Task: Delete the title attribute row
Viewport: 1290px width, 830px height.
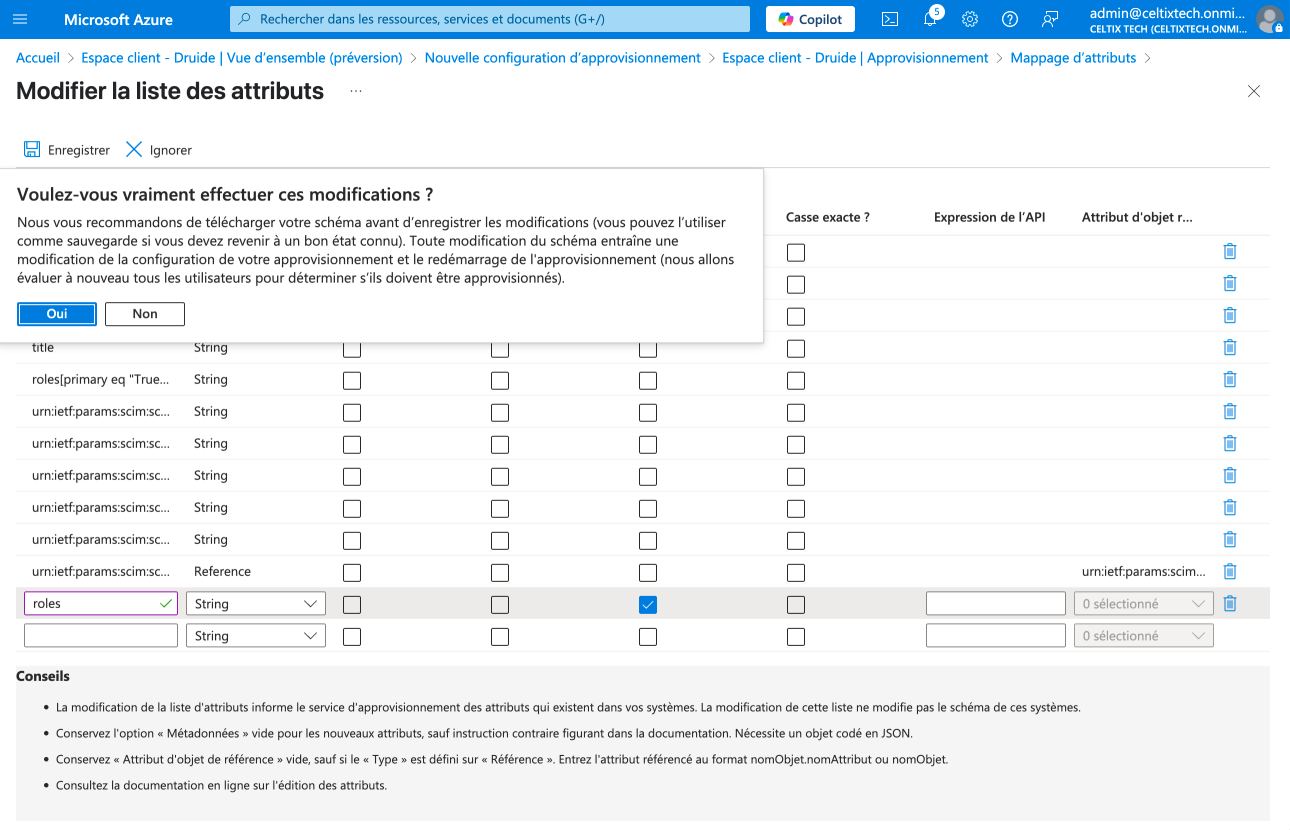Action: (1230, 347)
